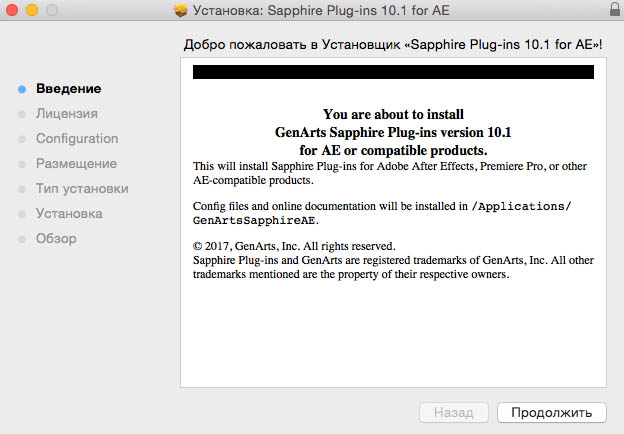
Task: Choose the Установка step in the sidebar
Action: (69, 214)
